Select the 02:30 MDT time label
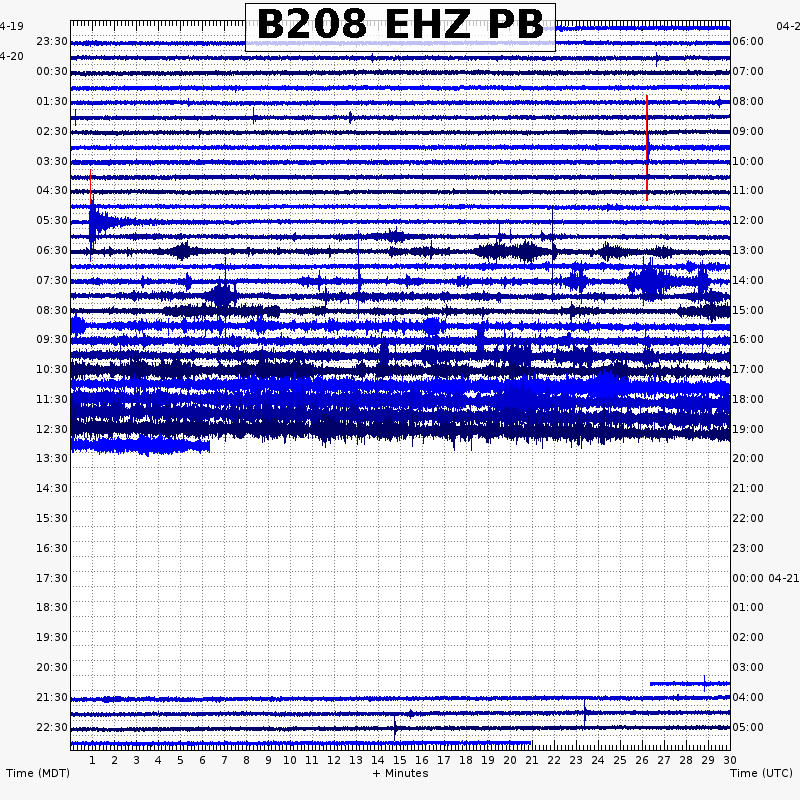This screenshot has height=800, width=800. click(52, 132)
